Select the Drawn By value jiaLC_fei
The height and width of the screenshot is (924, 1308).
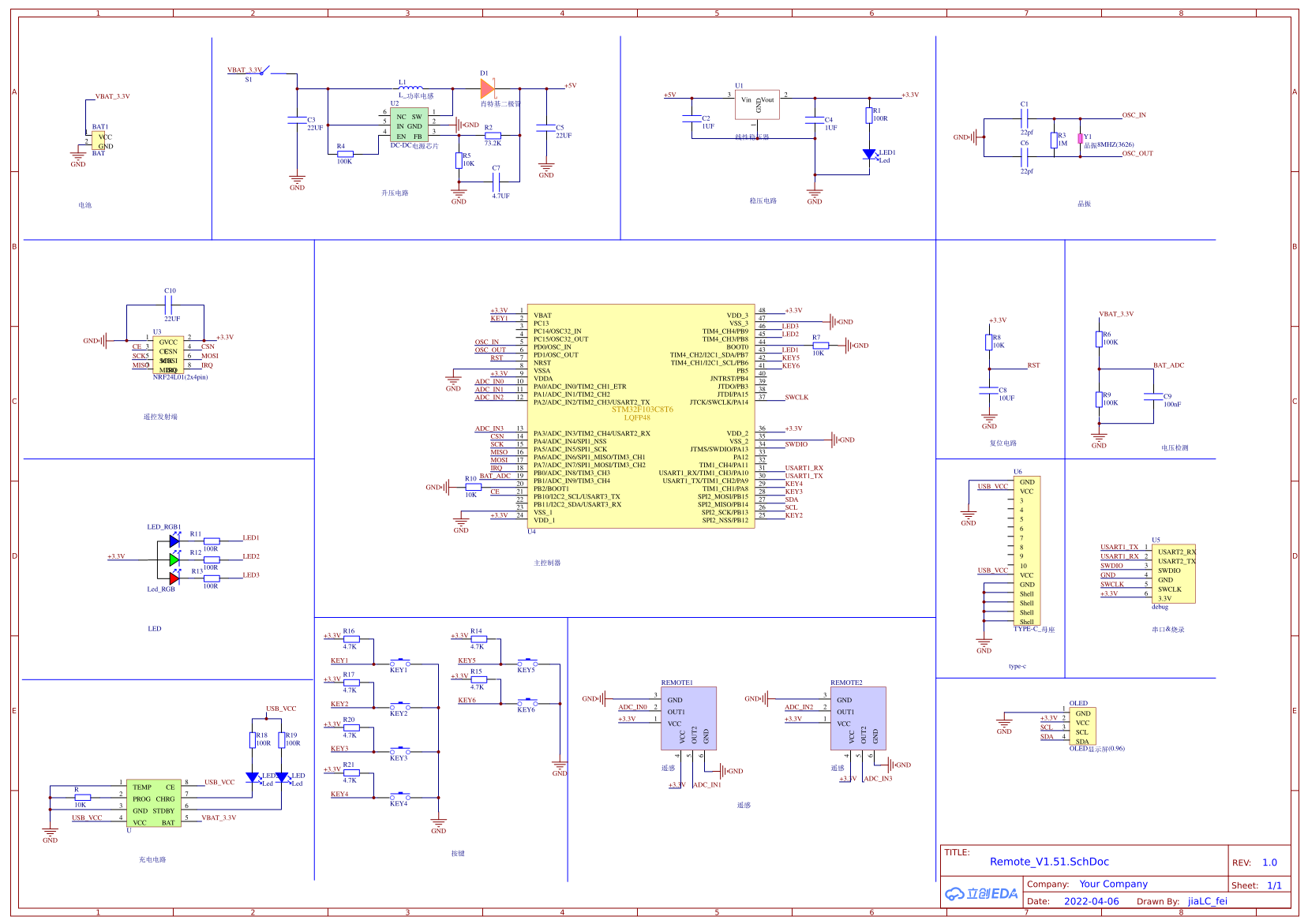click(1208, 901)
